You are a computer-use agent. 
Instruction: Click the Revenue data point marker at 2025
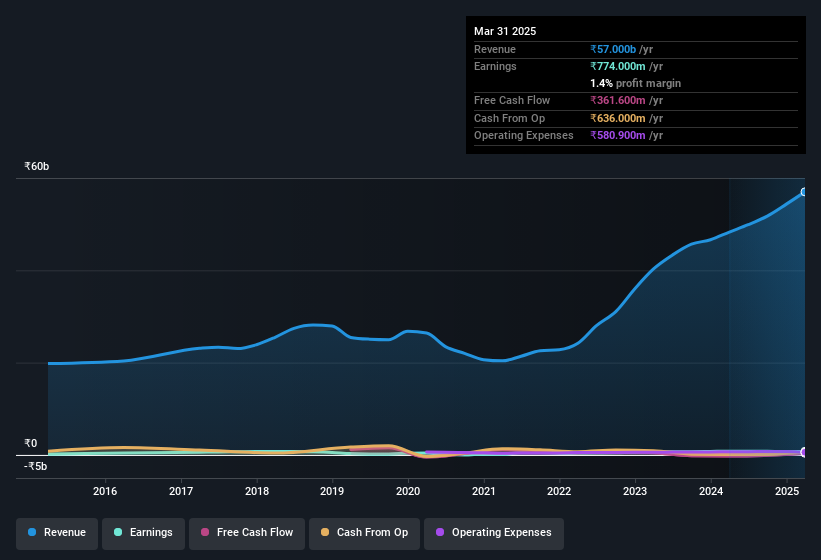coord(804,192)
